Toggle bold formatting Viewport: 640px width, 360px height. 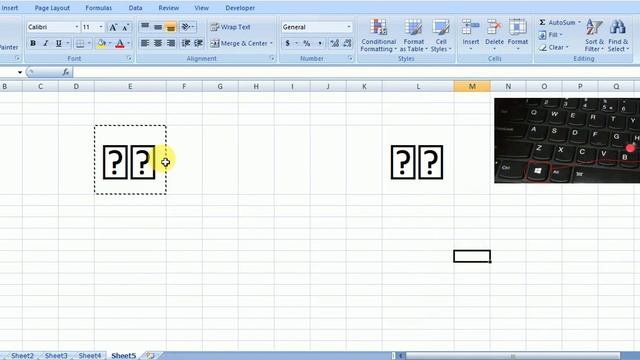click(x=33, y=43)
